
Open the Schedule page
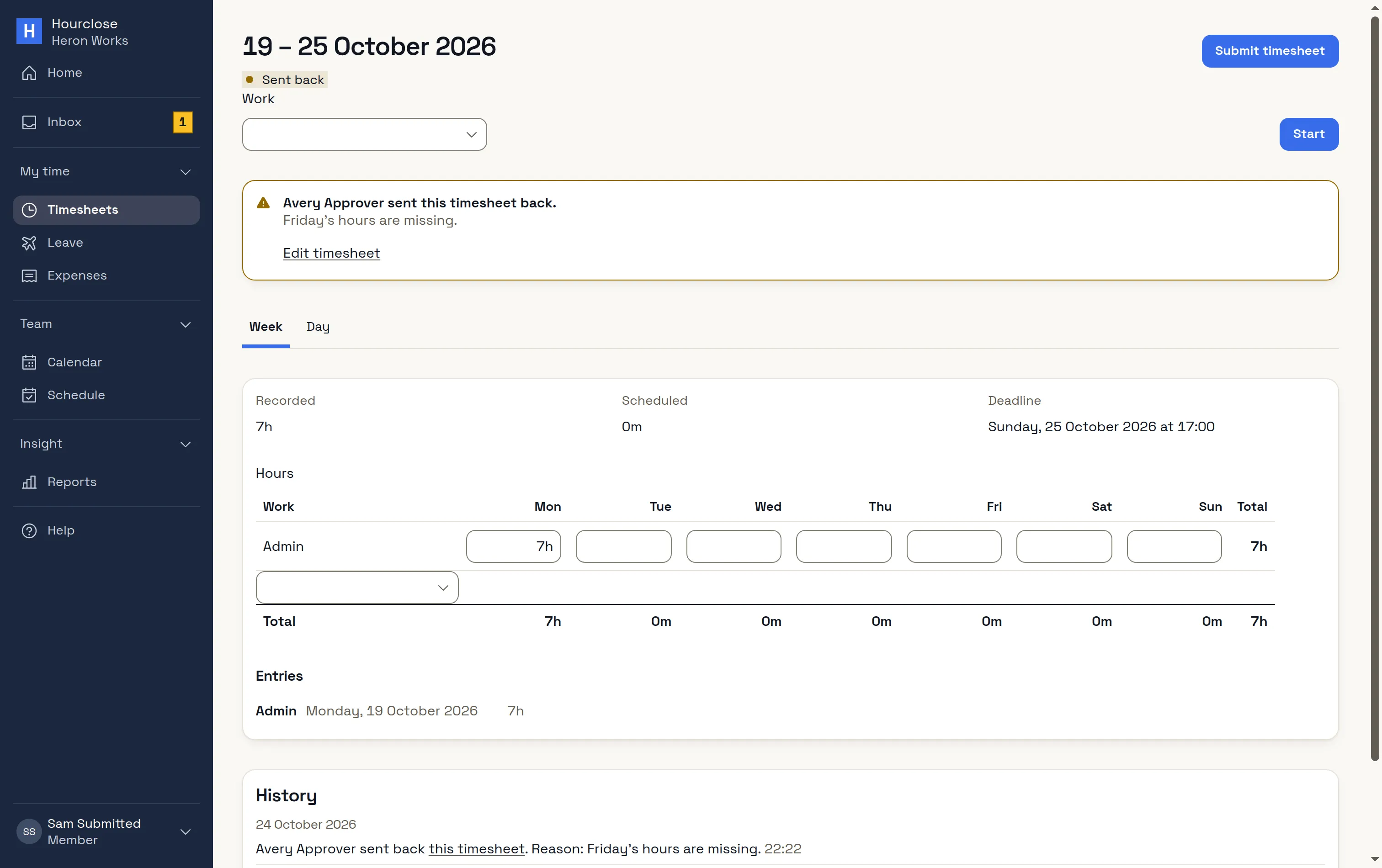pos(106,395)
